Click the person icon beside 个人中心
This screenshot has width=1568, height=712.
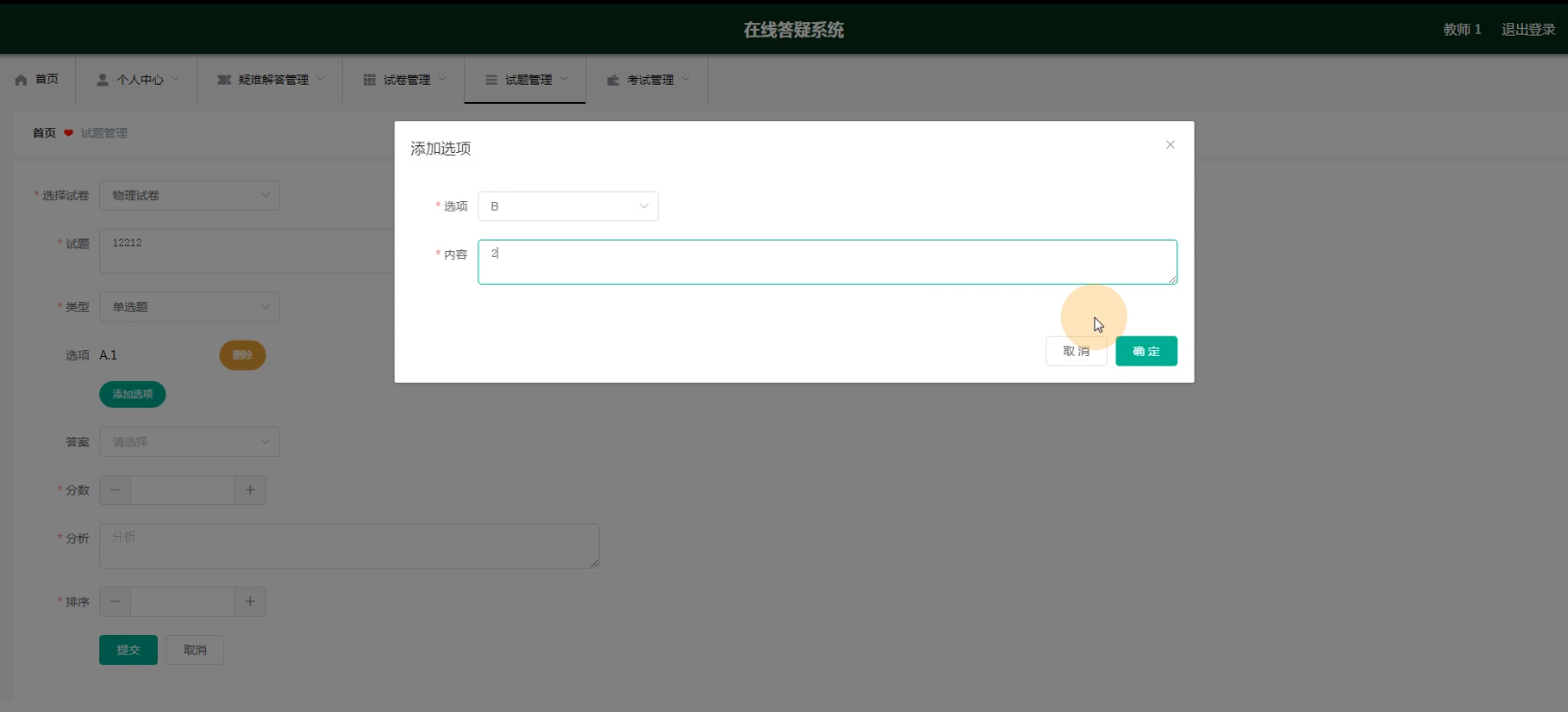click(102, 80)
